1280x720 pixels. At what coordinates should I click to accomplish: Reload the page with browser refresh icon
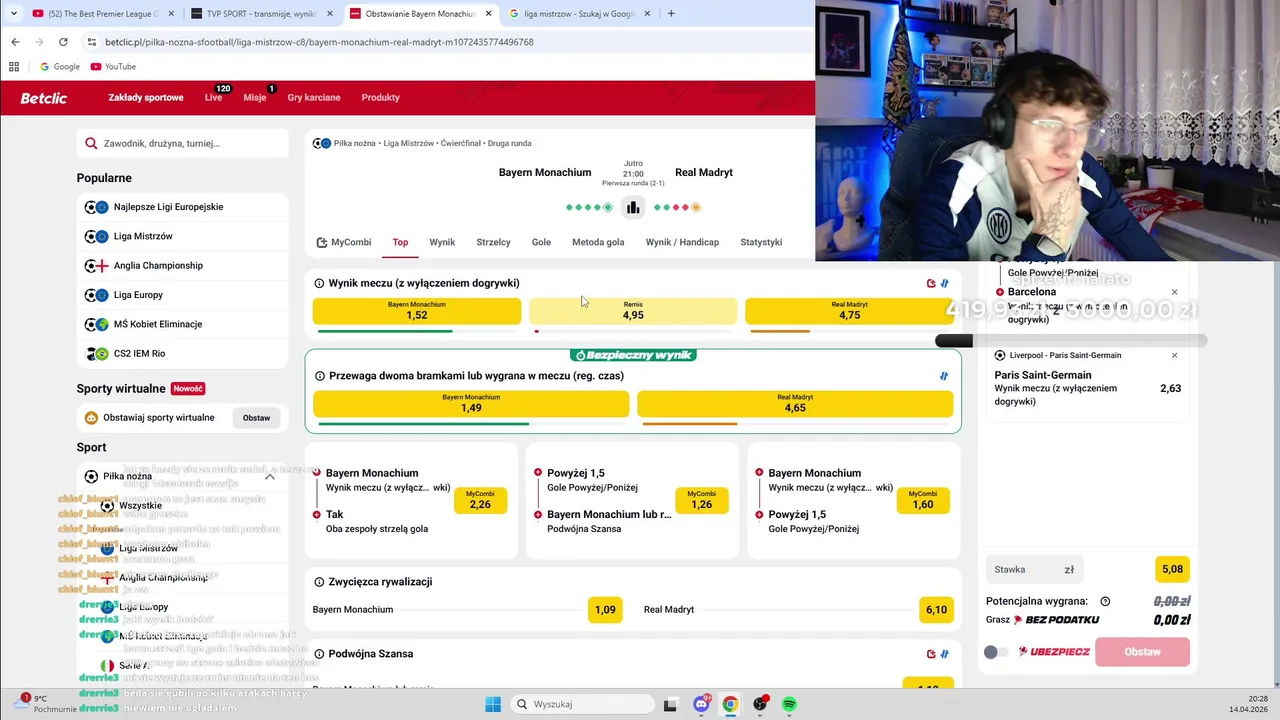pos(63,42)
